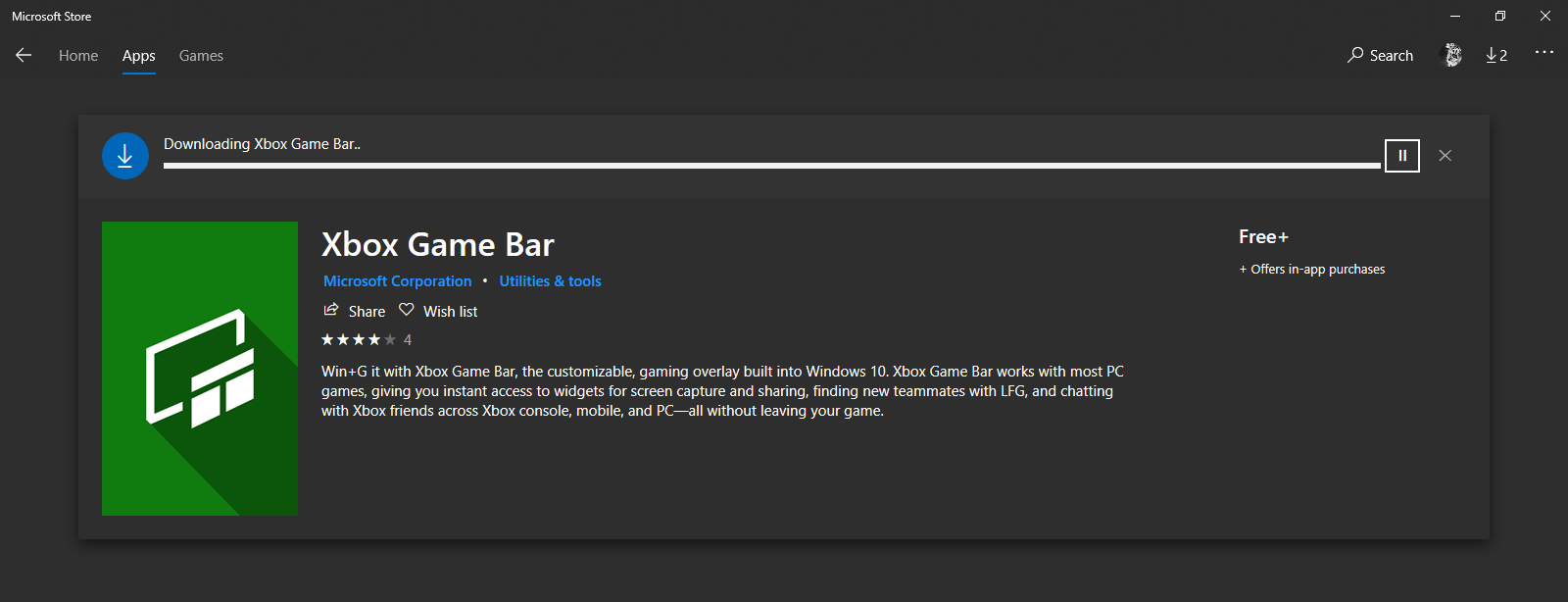
Task: Add Xbox Game Bar to Wish list
Action: click(x=438, y=311)
